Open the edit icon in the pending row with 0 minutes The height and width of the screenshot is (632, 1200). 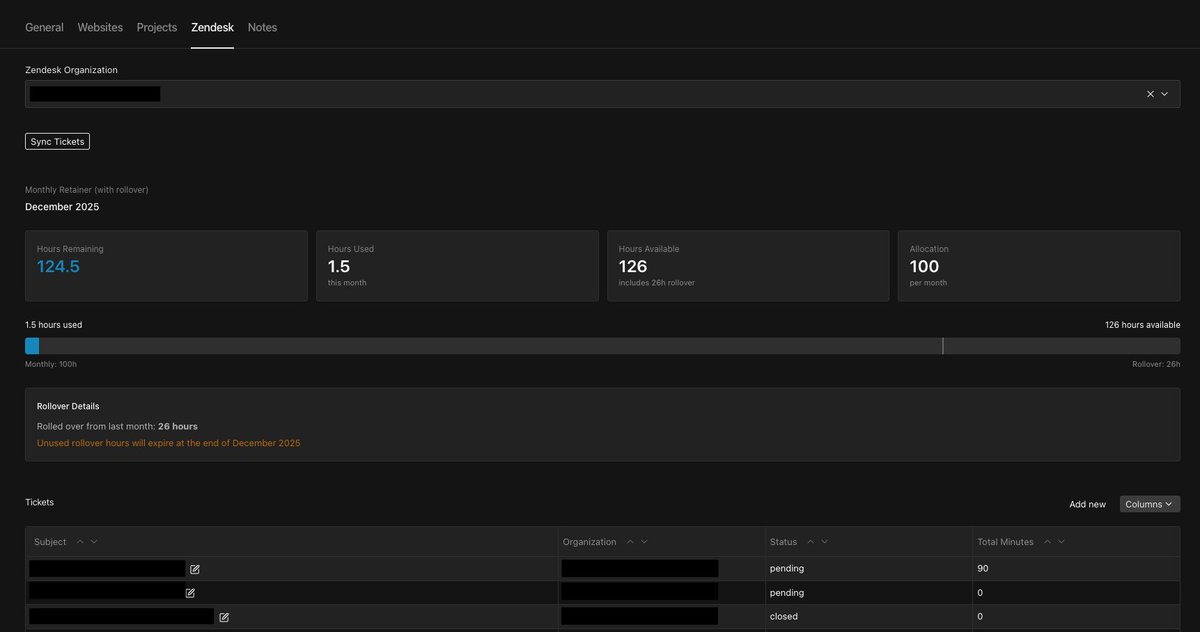click(x=190, y=593)
